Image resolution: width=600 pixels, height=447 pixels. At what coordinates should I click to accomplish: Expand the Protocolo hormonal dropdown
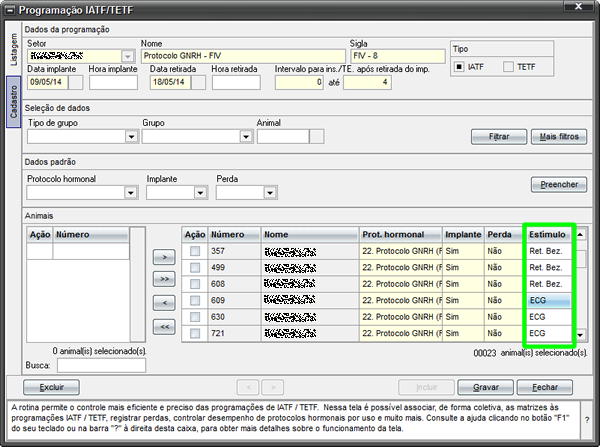[130, 193]
